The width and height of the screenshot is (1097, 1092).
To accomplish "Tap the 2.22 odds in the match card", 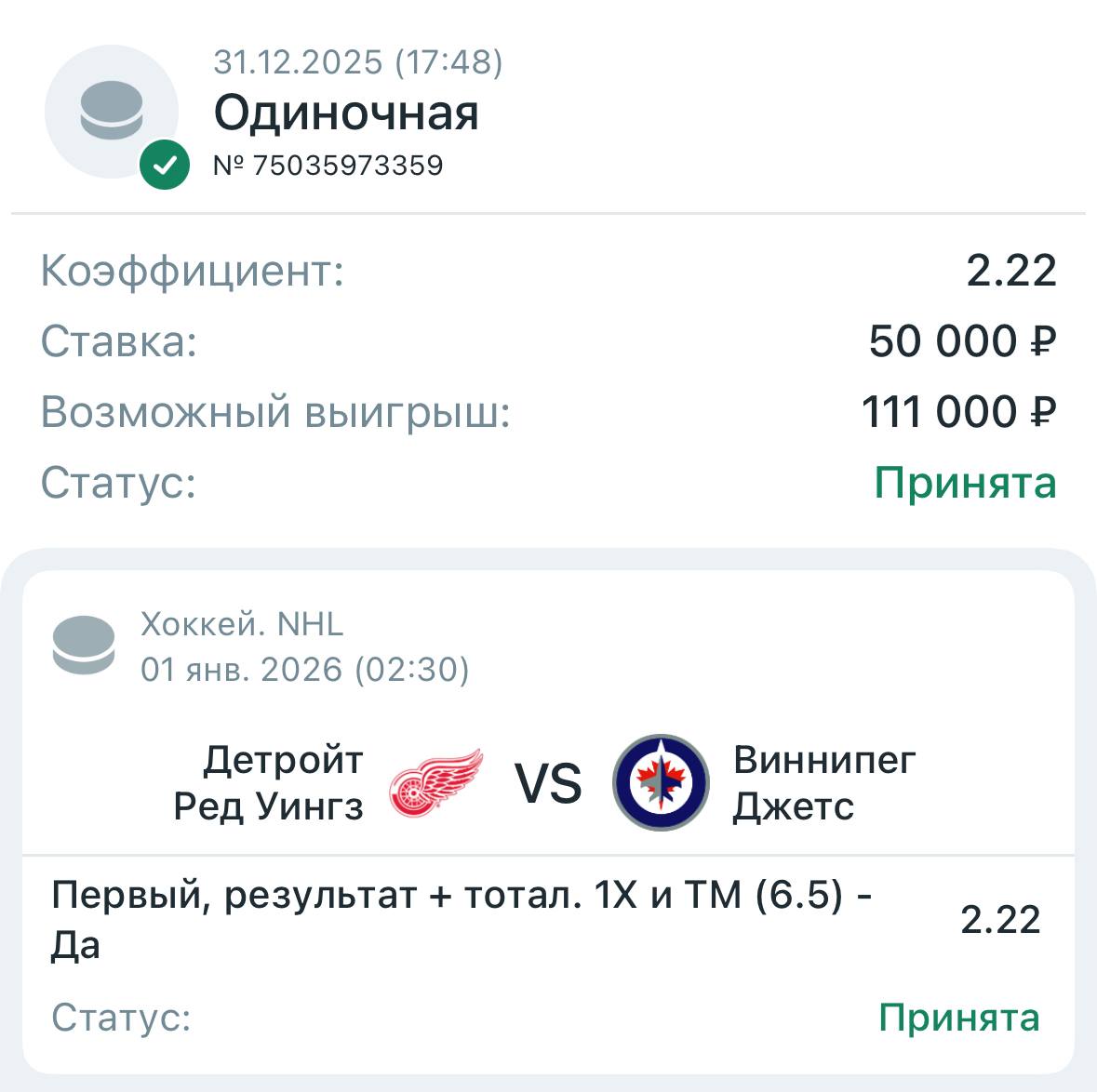I will pos(1000,920).
